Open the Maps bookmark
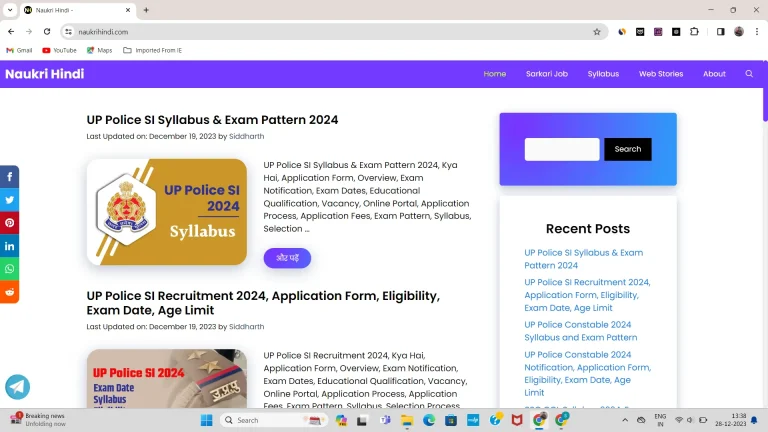The width and height of the screenshot is (768, 432). 99,50
